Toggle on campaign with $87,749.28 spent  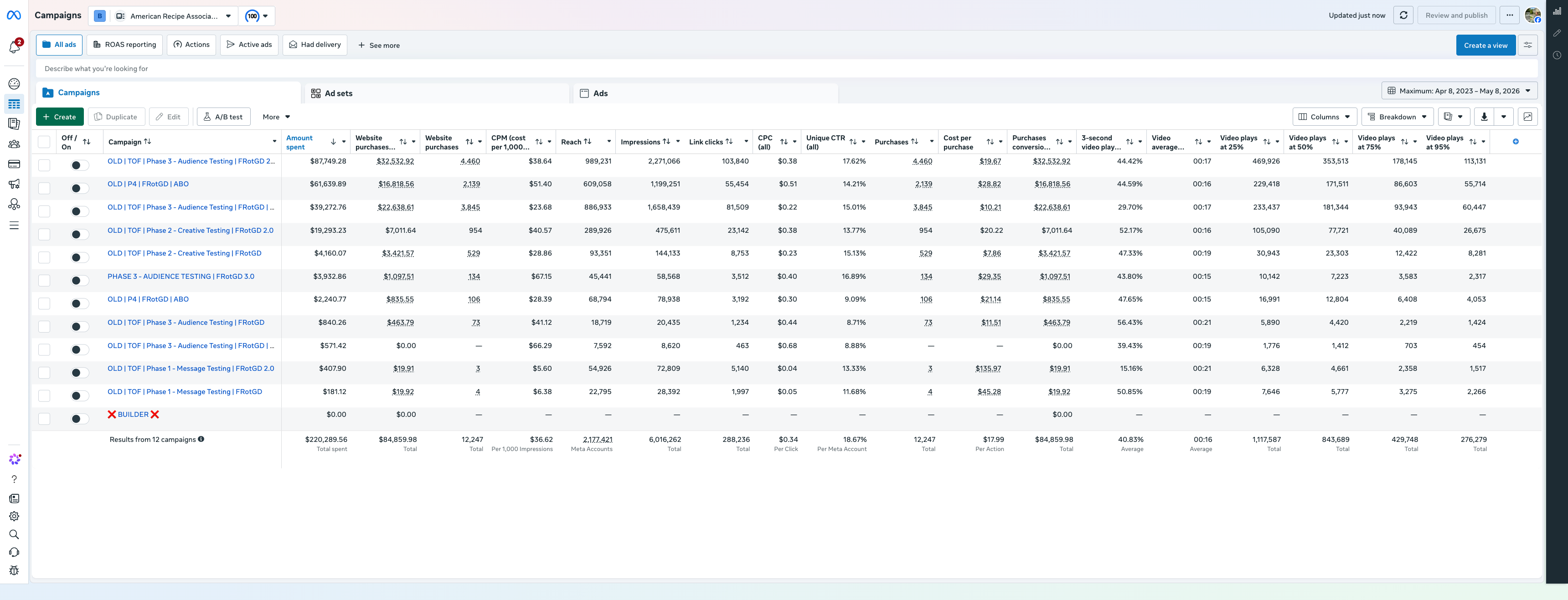click(79, 165)
